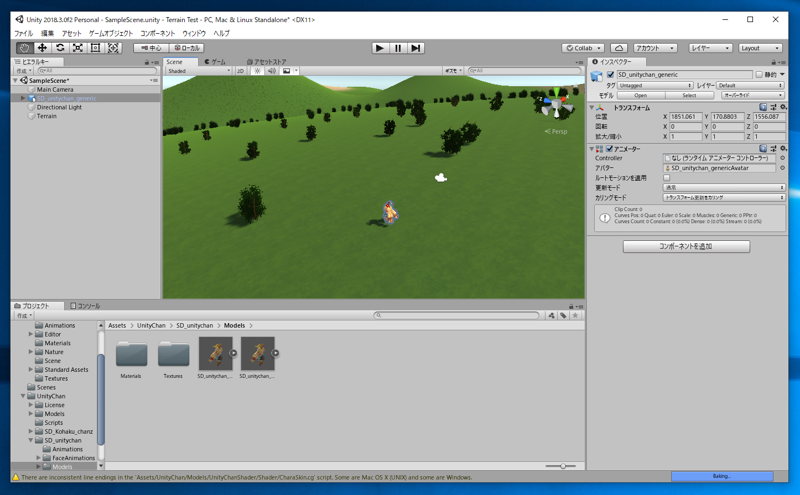Screen dimensions: 800x495
Task: Open Transform component gear menu
Action: coord(783,107)
